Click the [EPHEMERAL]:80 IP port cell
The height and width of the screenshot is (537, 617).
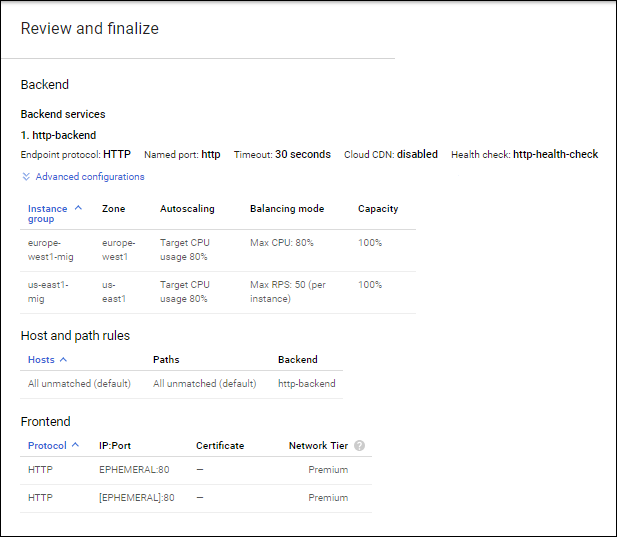(137, 498)
